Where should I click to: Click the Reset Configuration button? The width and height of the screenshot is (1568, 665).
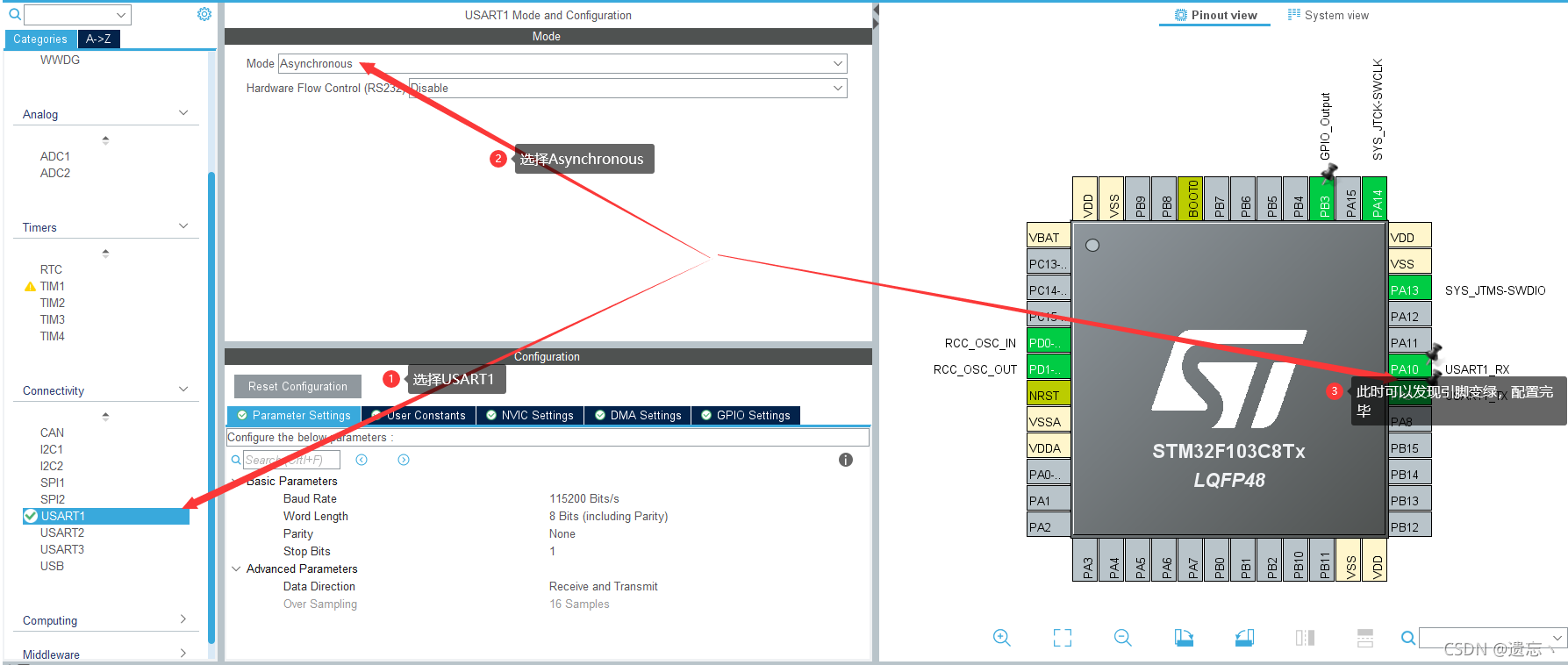(x=297, y=386)
